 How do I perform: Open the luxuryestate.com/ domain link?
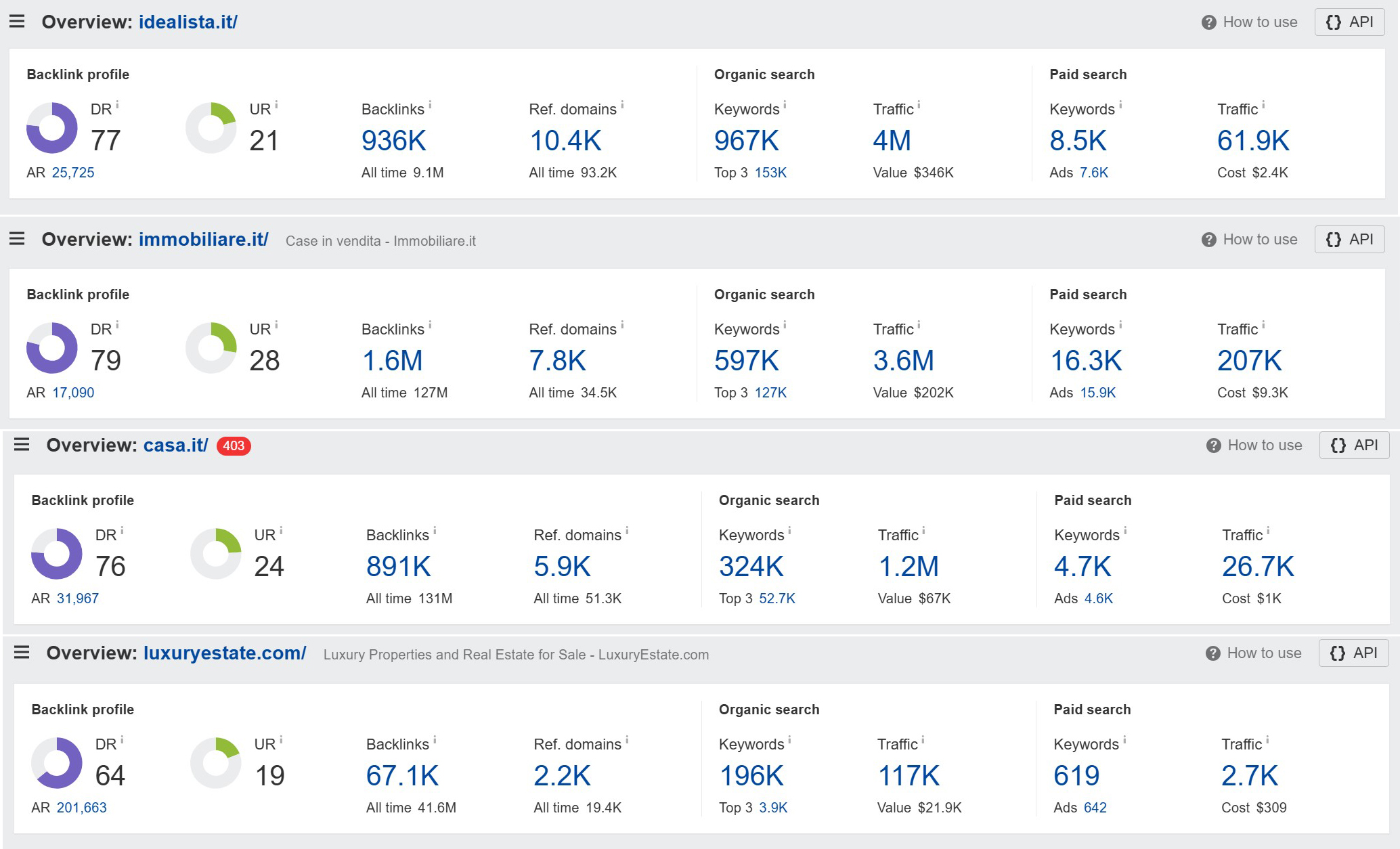(x=225, y=653)
